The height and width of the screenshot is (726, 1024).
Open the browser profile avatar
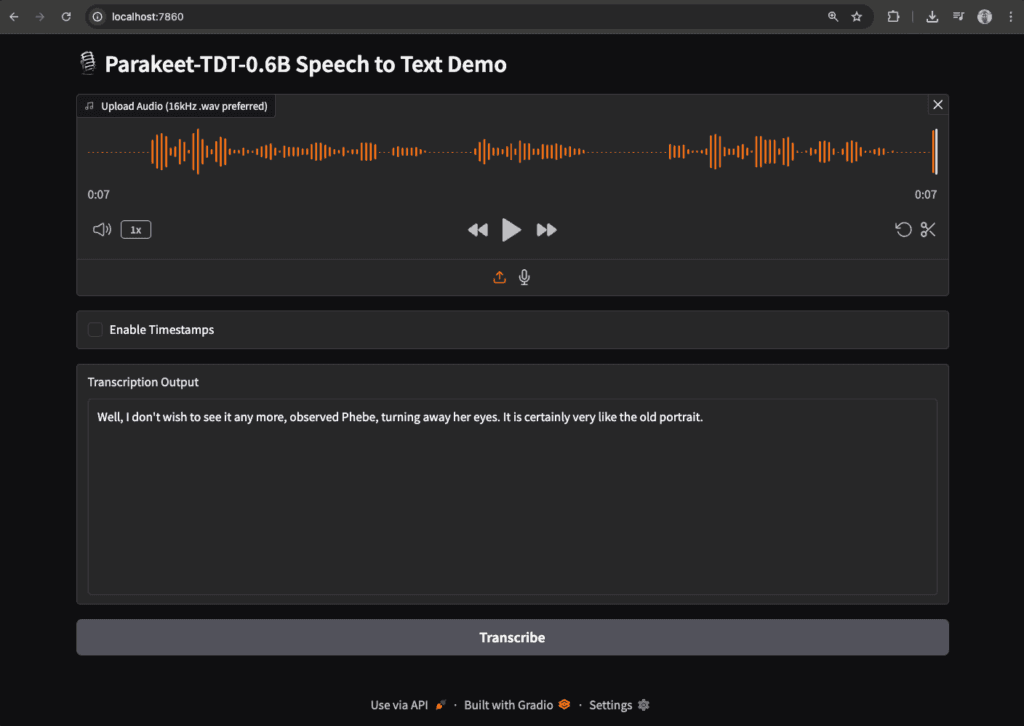(984, 17)
